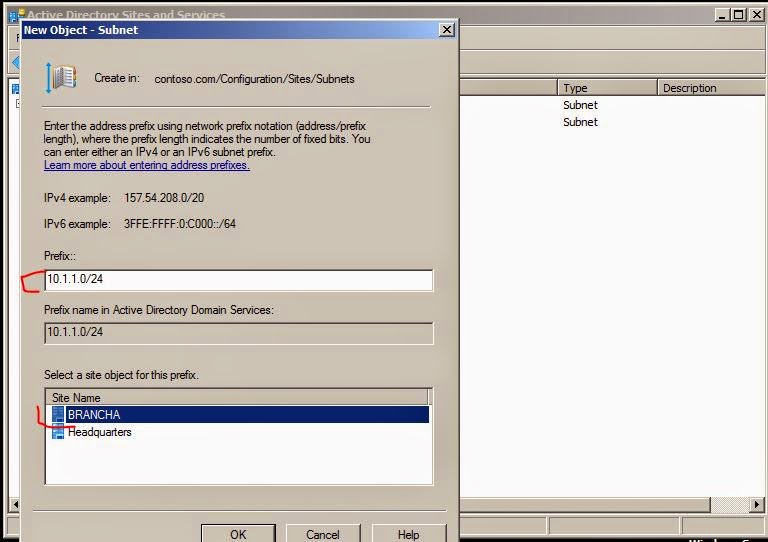Click the right arrow of the horizontal scrollbar
Image resolution: width=768 pixels, height=542 pixels.
click(757, 504)
